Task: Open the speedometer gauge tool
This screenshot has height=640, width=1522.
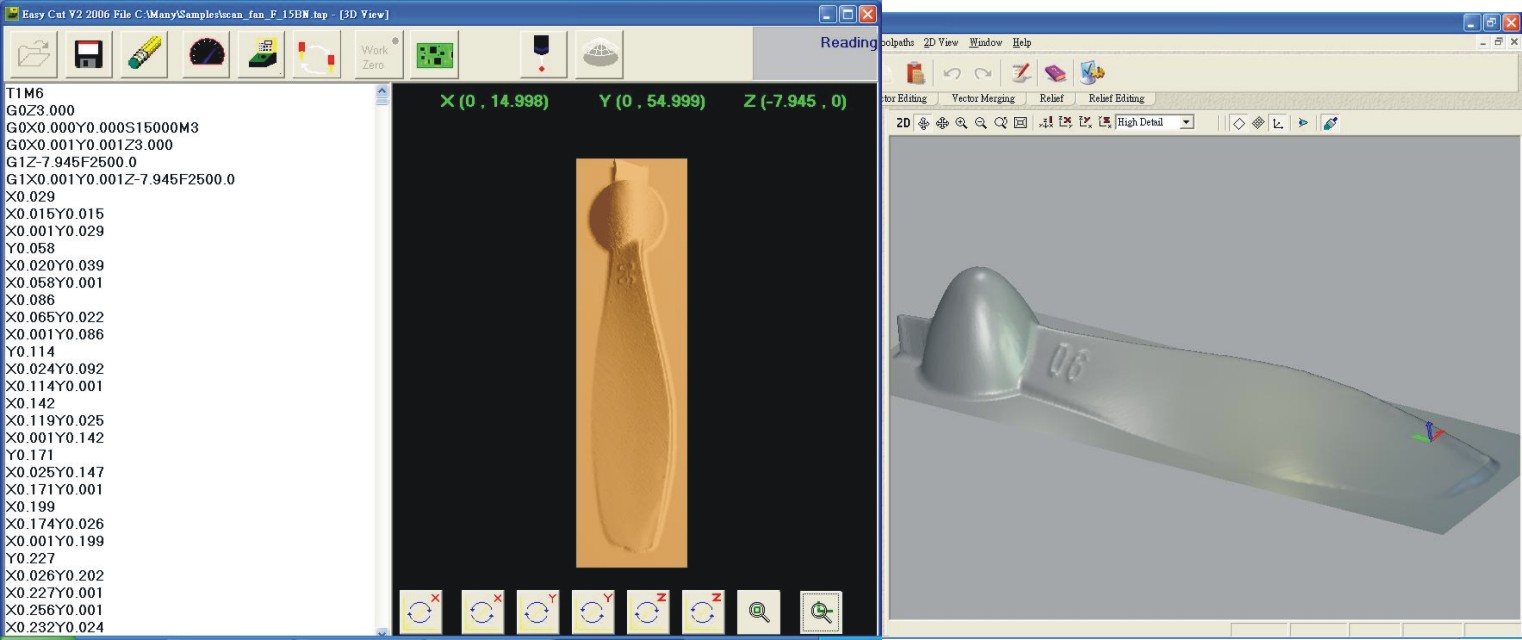Action: click(x=206, y=54)
